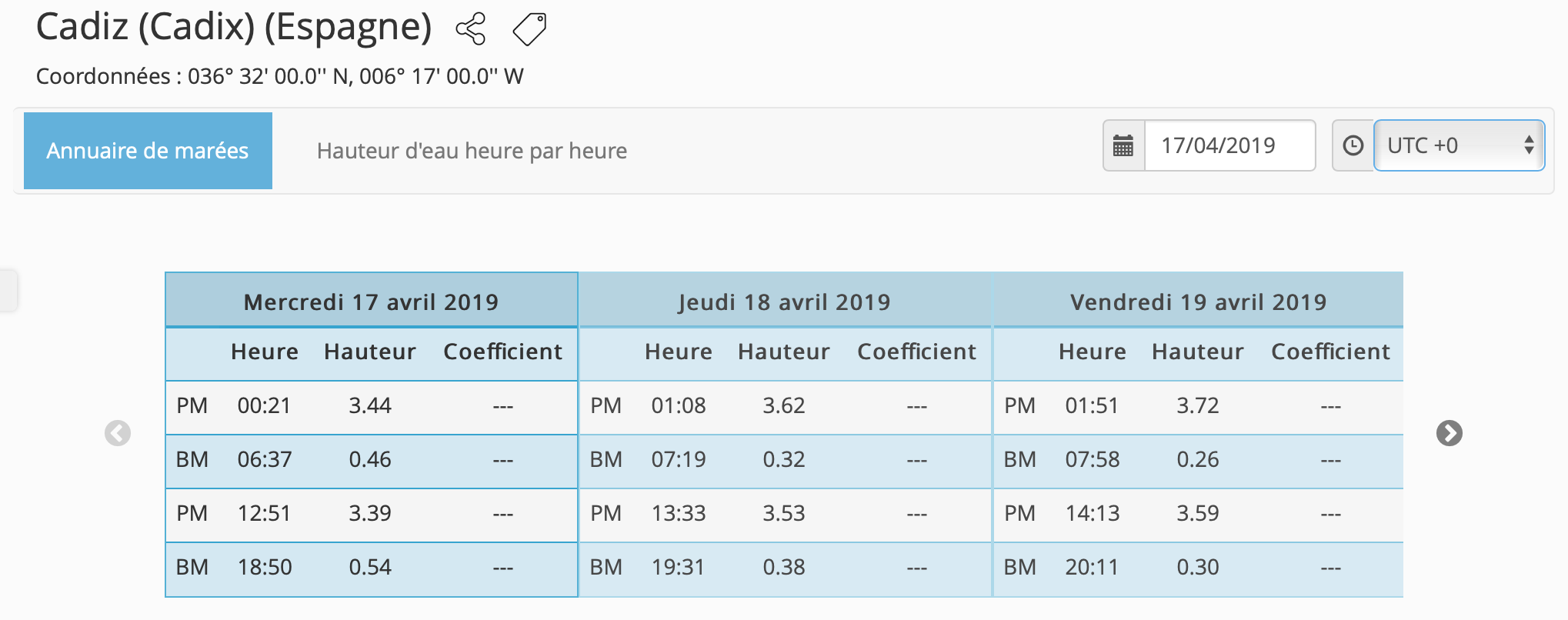Select the Jeudi 18 avril 2019 header
The height and width of the screenshot is (620, 1568).
[x=784, y=302]
